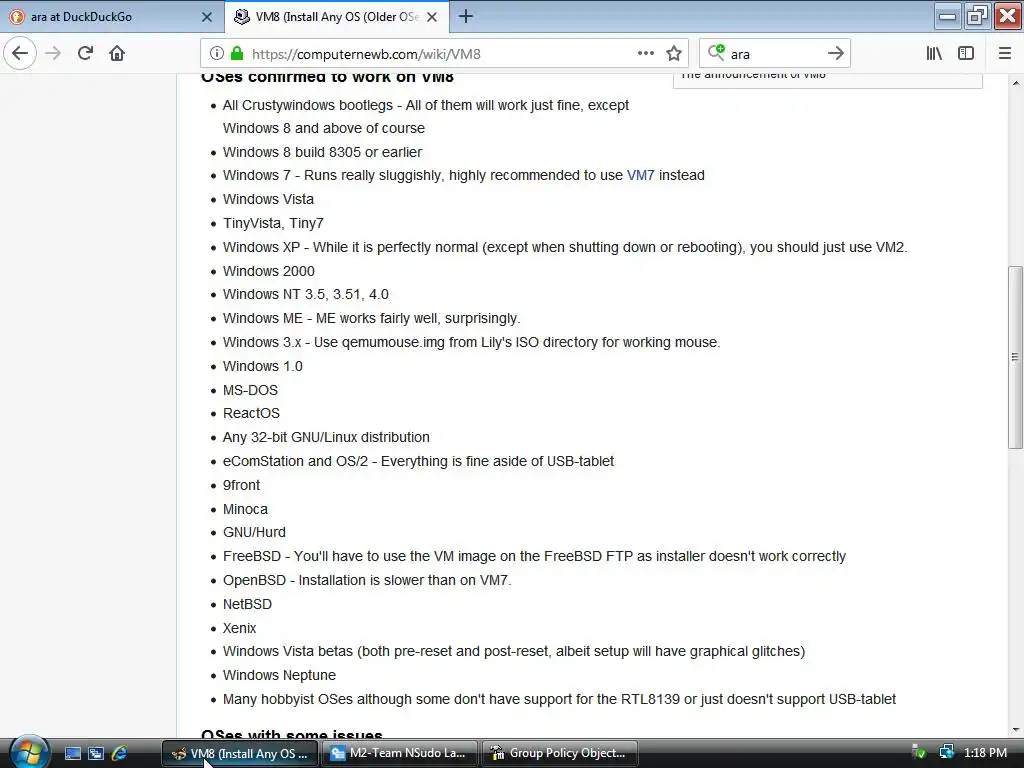
Task: Show site information for computernewb.com
Action: (217, 54)
